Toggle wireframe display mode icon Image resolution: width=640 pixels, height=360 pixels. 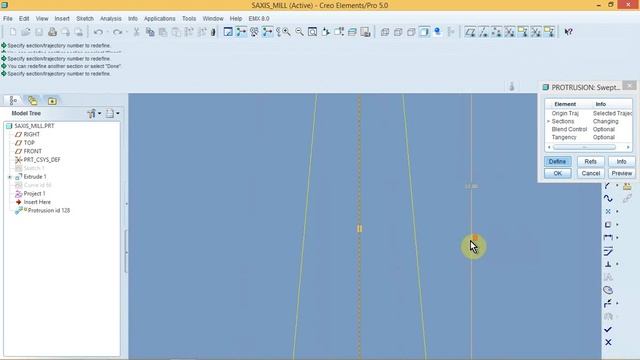pyautogui.click(x=385, y=32)
